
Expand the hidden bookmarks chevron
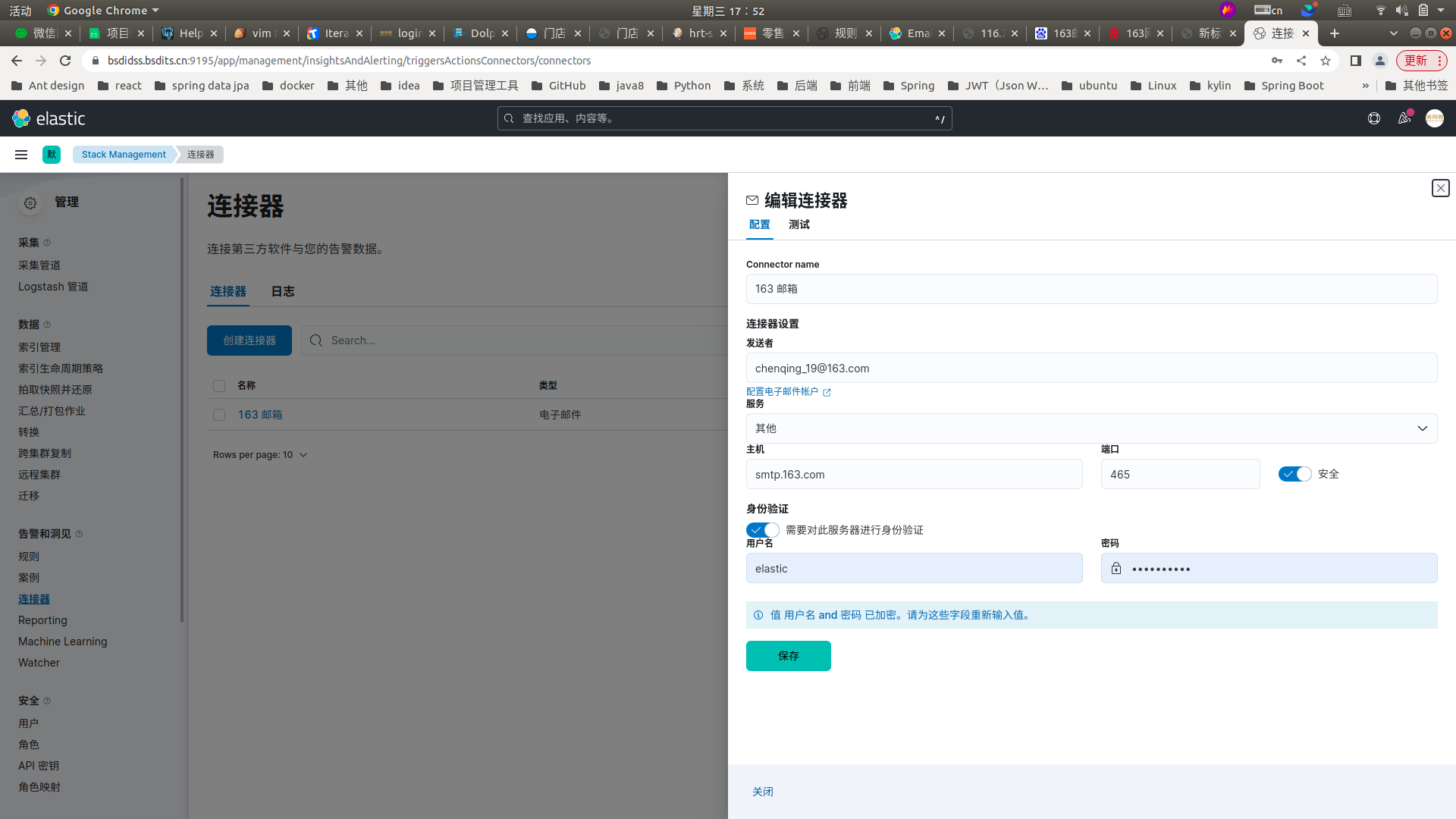coord(1365,86)
